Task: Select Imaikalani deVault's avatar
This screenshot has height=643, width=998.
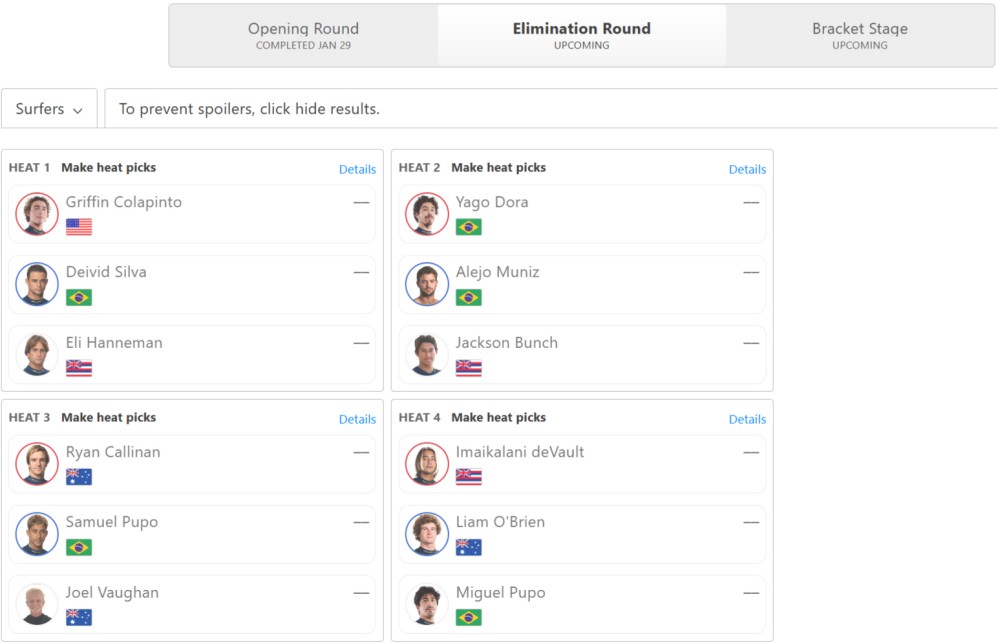Action: pos(427,464)
